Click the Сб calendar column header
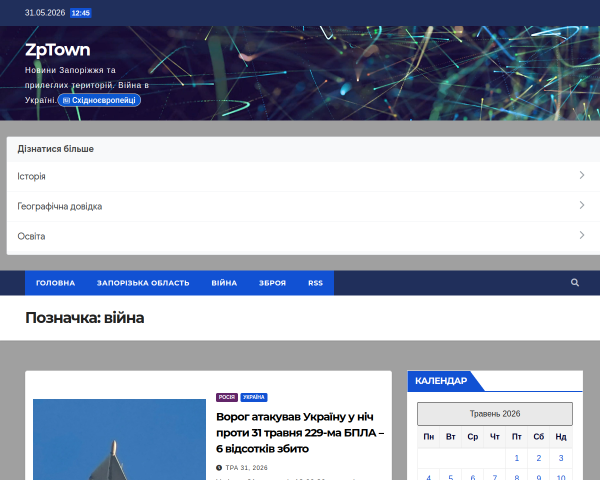Viewport: 600px width, 480px height. point(539,437)
